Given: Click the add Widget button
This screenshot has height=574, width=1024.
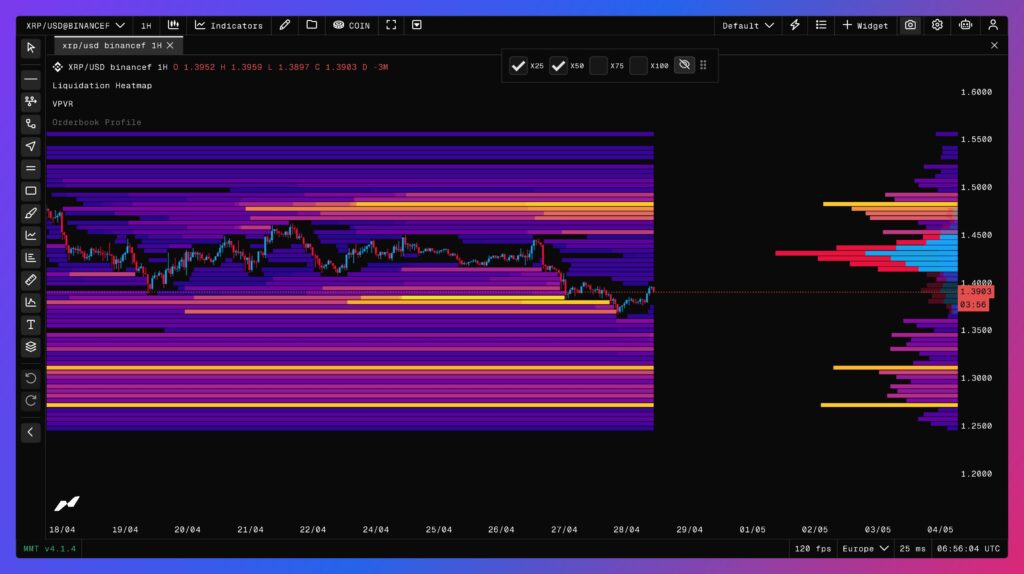Looking at the screenshot, I should [x=865, y=25].
